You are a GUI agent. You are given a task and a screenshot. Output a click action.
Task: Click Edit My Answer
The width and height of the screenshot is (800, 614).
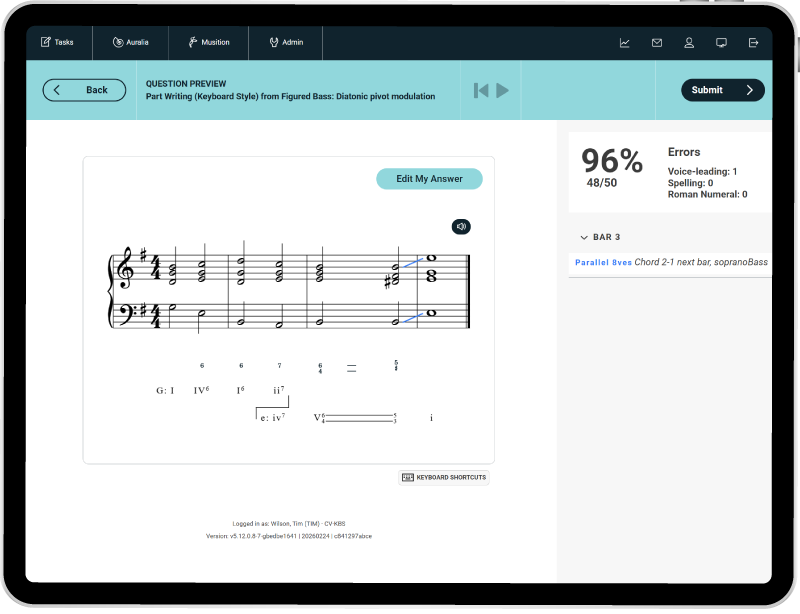pyautogui.click(x=429, y=179)
